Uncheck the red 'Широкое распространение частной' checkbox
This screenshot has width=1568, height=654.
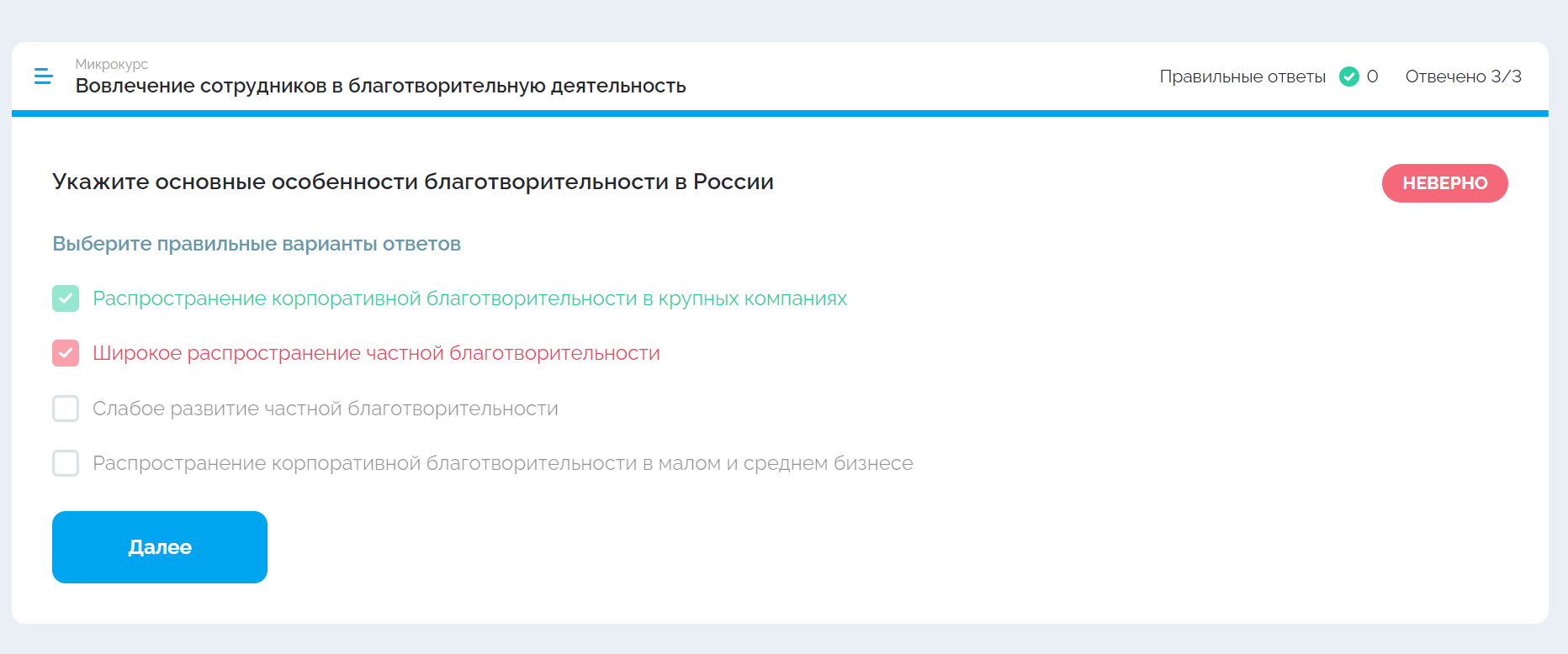click(66, 353)
